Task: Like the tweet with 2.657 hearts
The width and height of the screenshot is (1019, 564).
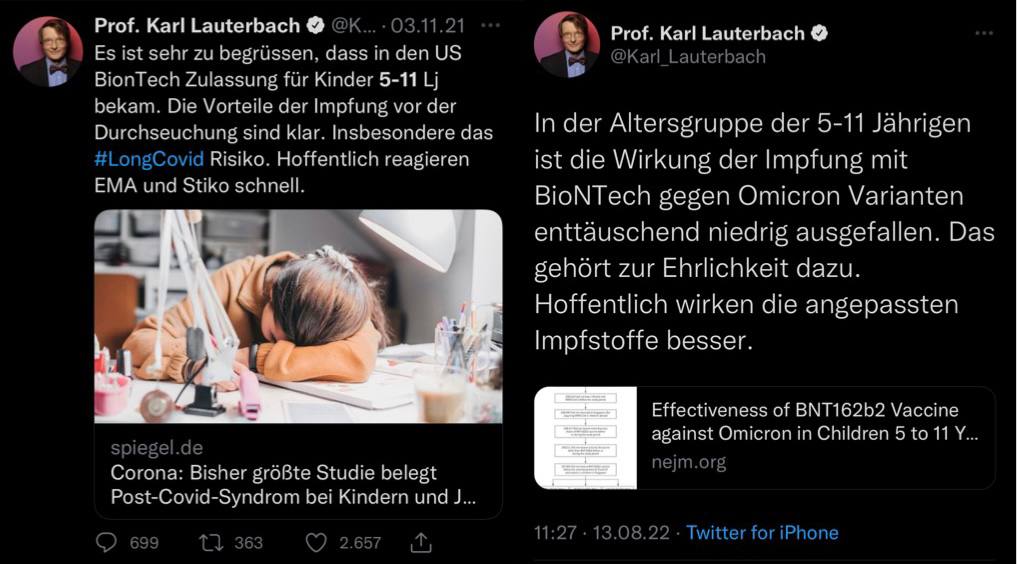Action: coord(316,542)
